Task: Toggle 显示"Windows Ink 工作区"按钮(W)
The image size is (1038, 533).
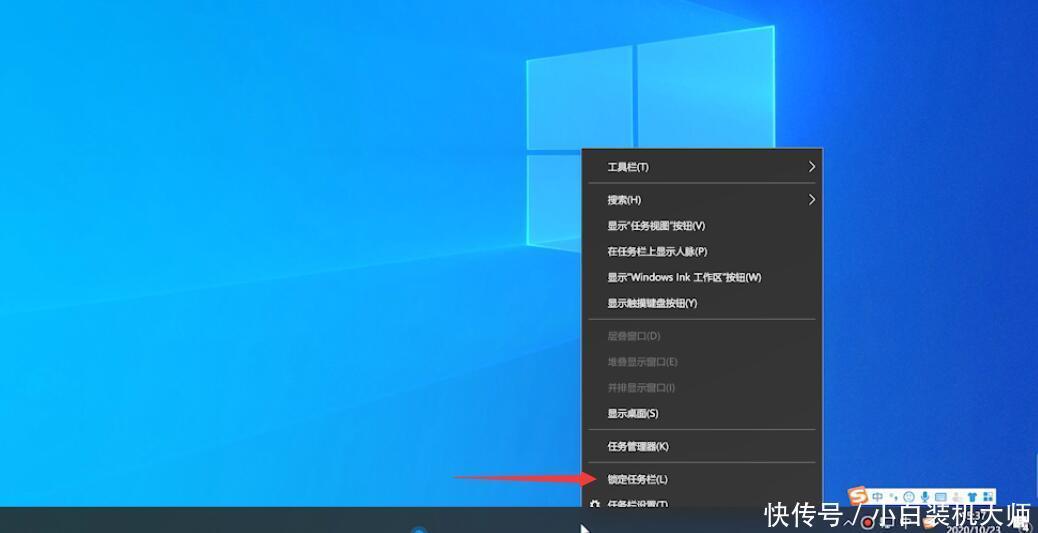Action: click(x=702, y=277)
